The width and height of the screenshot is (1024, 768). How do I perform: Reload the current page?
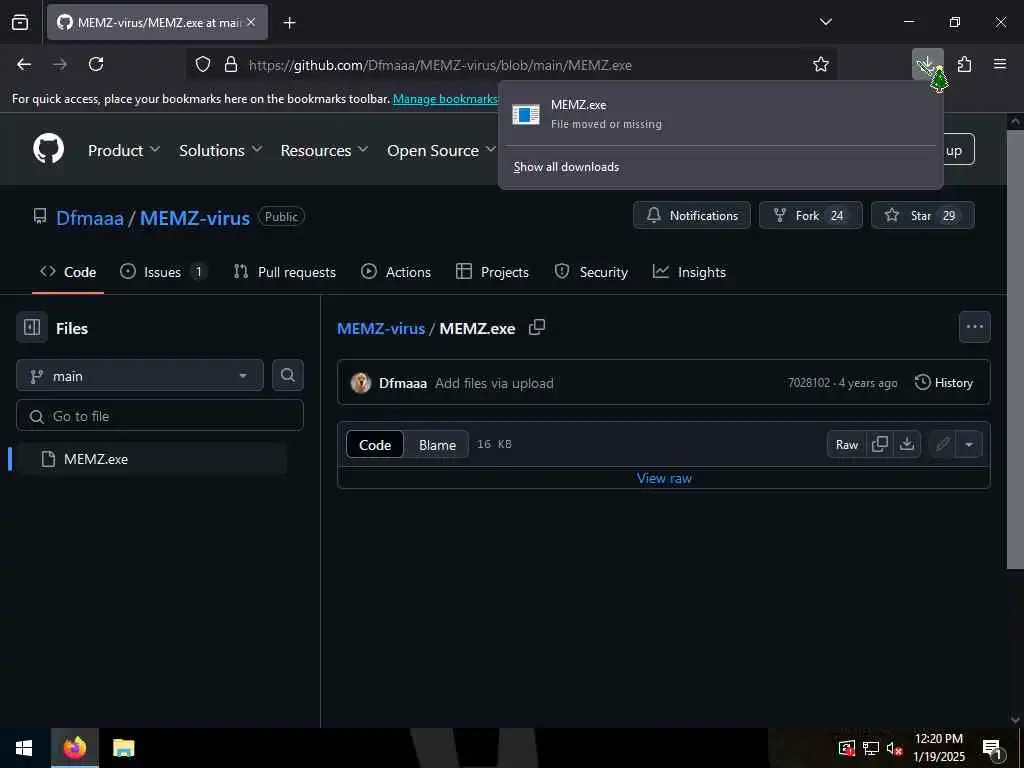[x=96, y=64]
